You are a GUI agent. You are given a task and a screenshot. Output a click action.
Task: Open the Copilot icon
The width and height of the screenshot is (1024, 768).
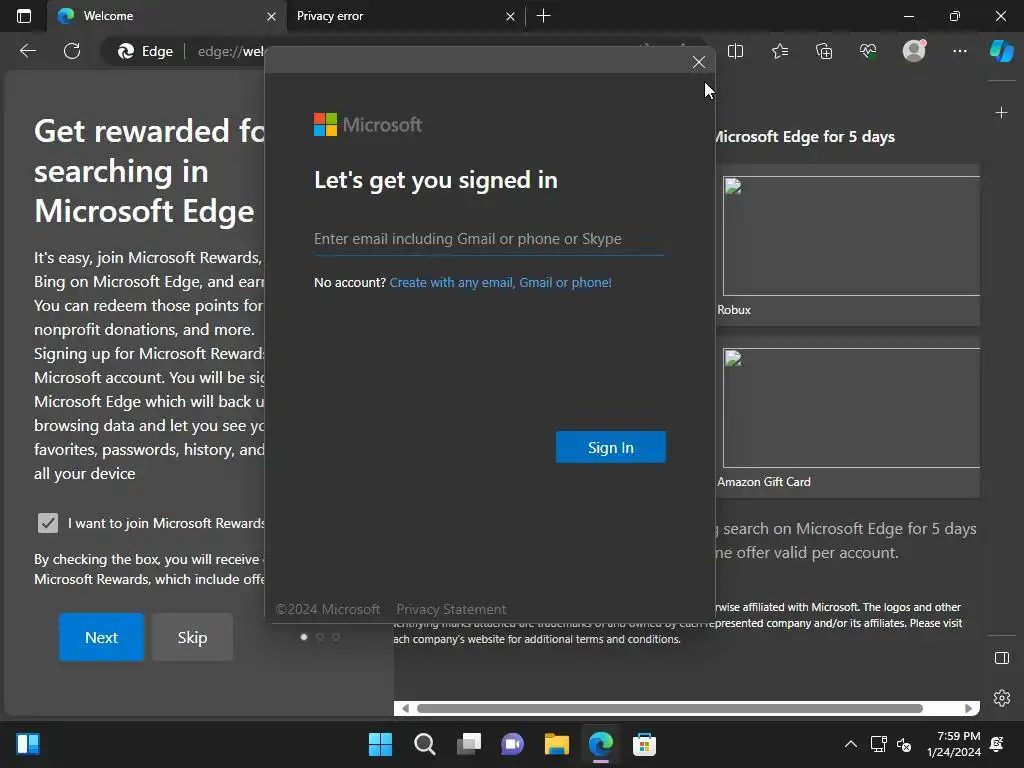(1002, 51)
